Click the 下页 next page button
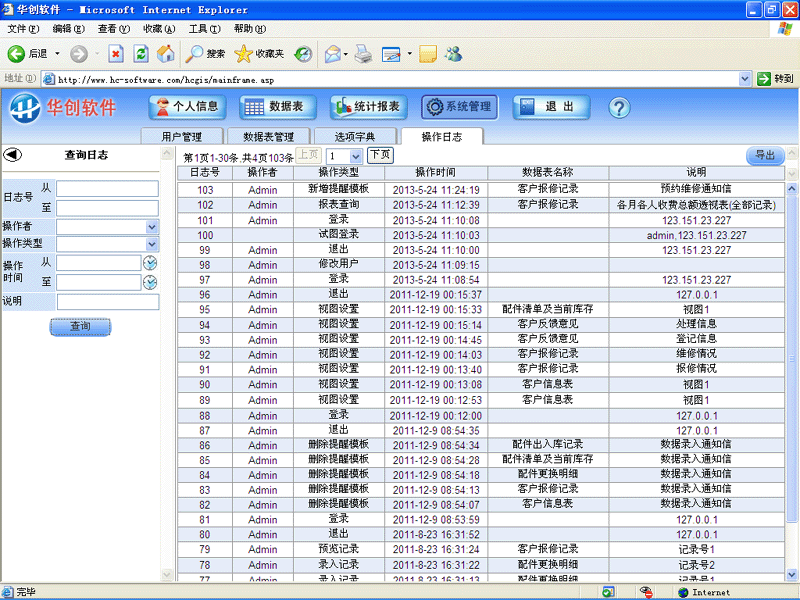Viewport: 800px width, 600px height. (380, 155)
